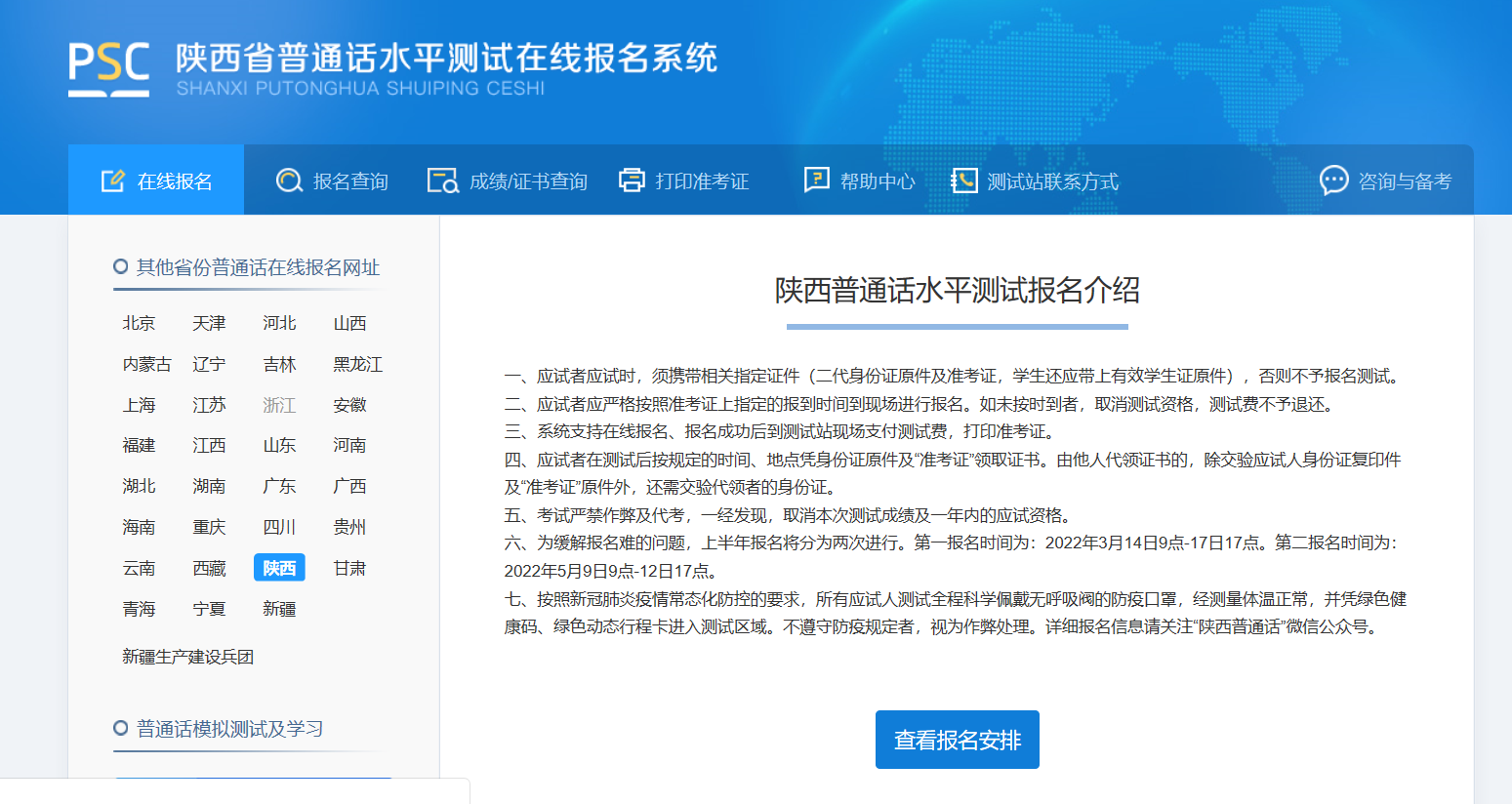Click the highlighted 陕西 province link

click(x=279, y=568)
